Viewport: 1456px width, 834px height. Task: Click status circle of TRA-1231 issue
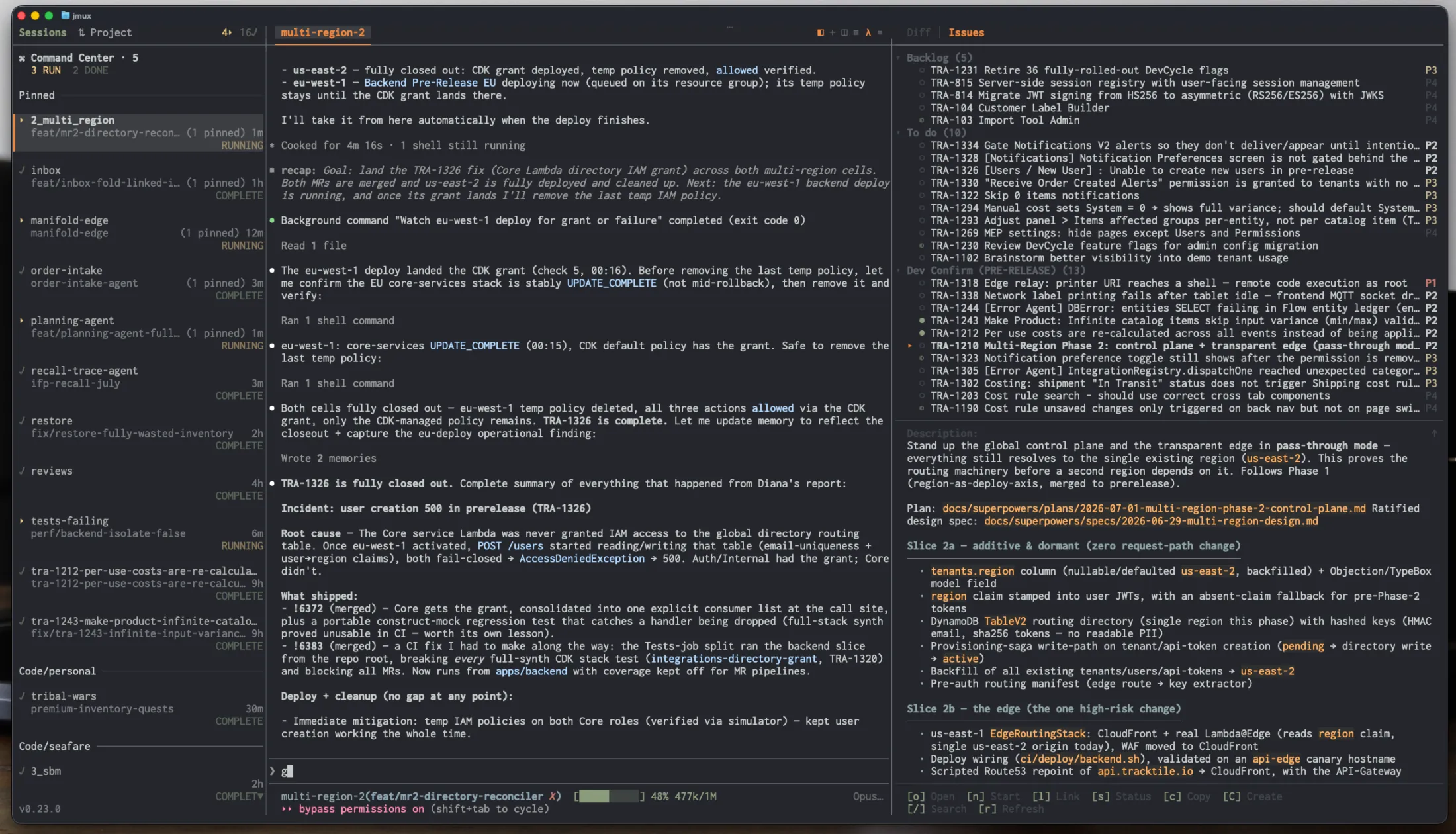921,70
